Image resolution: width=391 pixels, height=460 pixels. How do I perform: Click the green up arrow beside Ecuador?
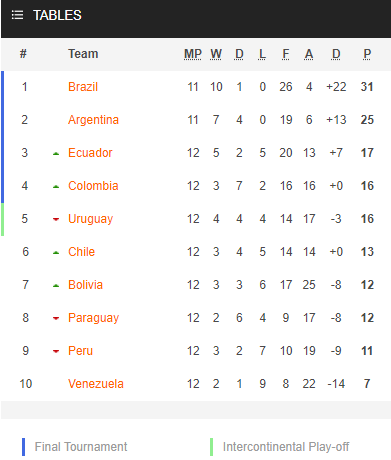[x=56, y=154]
